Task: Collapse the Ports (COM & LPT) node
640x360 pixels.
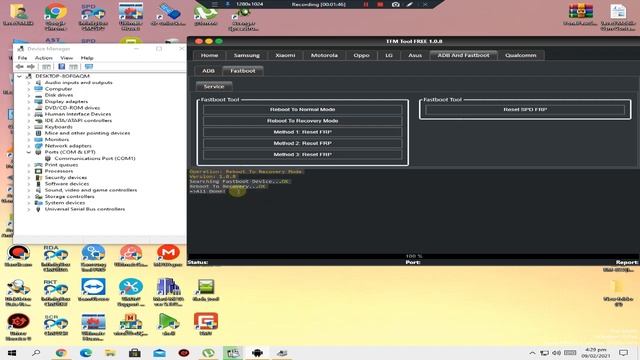Action: (x=29, y=152)
